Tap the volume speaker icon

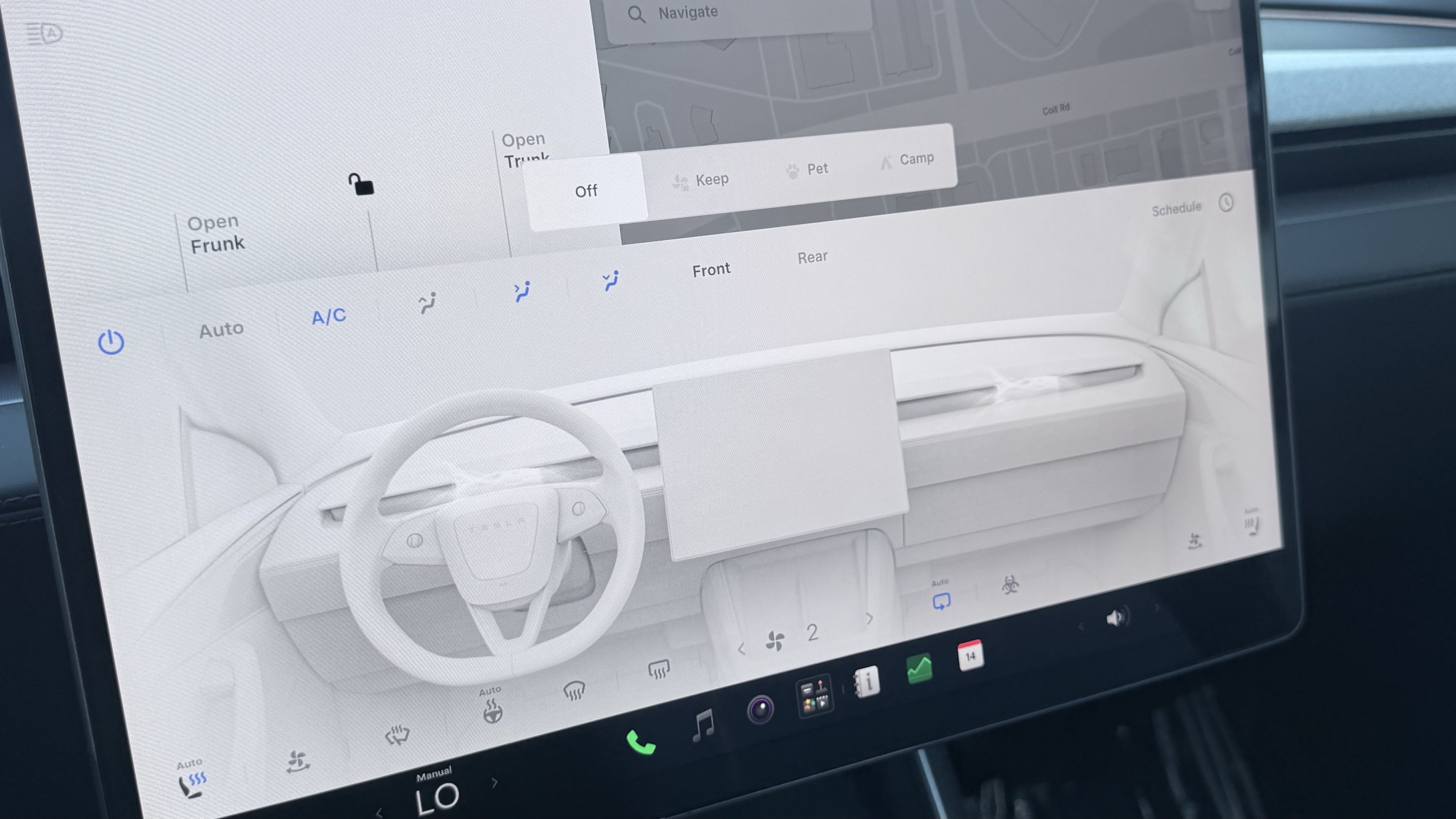click(x=1116, y=618)
